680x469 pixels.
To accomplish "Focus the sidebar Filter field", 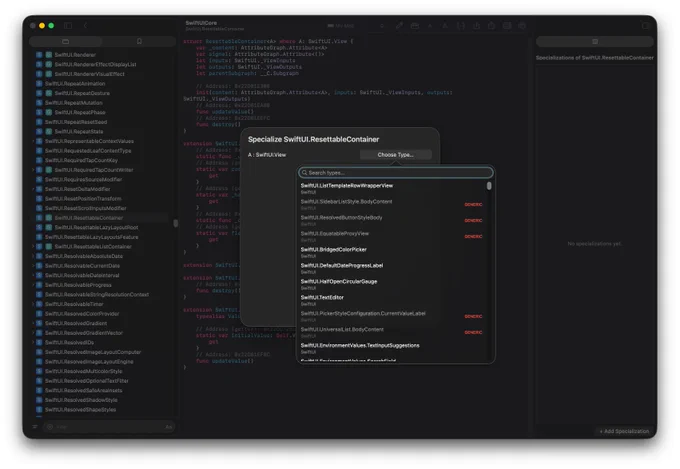I will 108,427.
